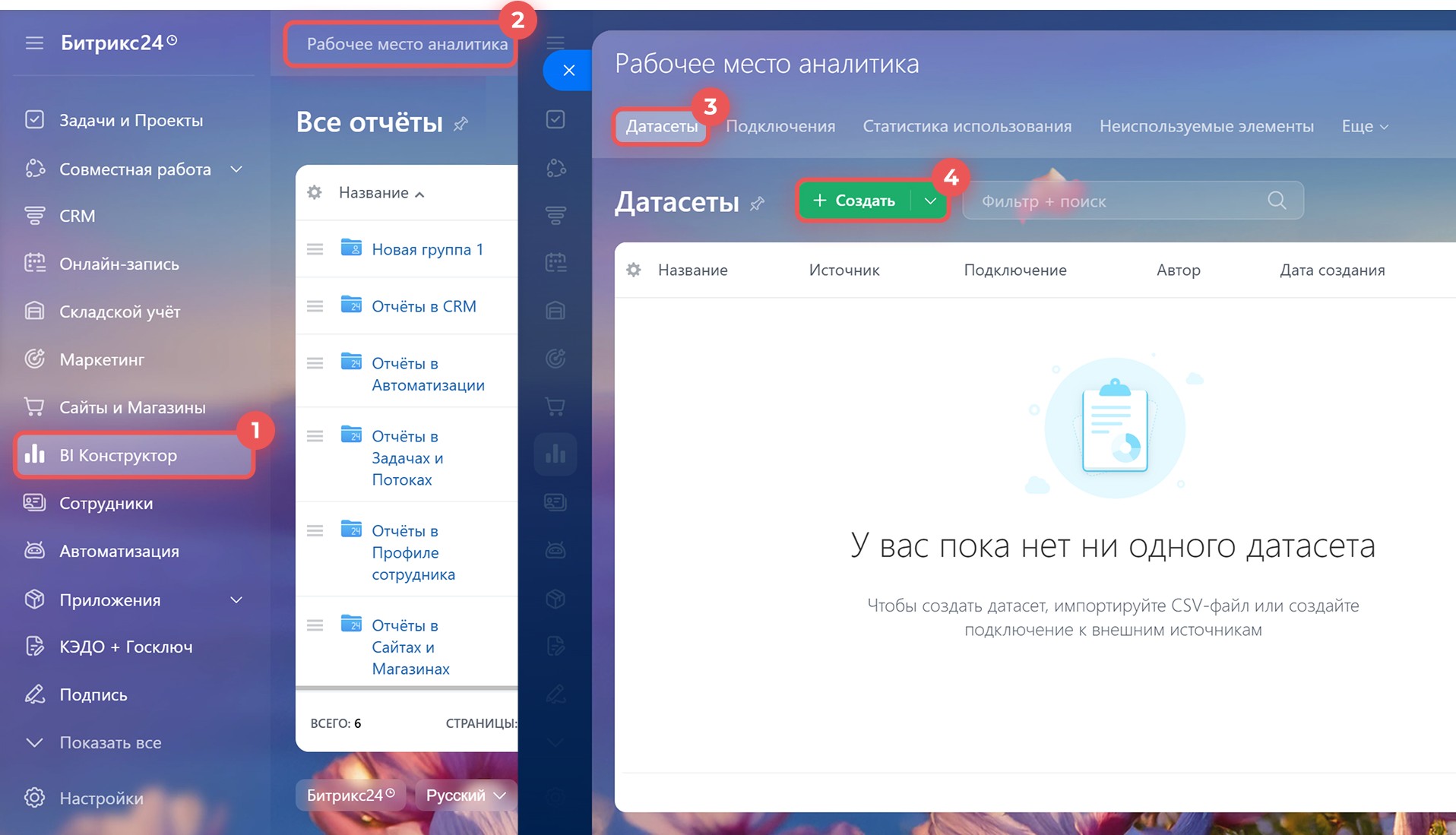1456x835 pixels.
Task: Expand the Совместная работа submenu chevron
Action: (x=236, y=169)
